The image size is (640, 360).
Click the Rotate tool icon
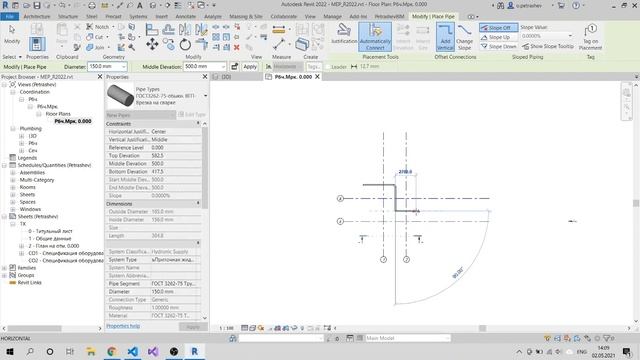pos(185,44)
